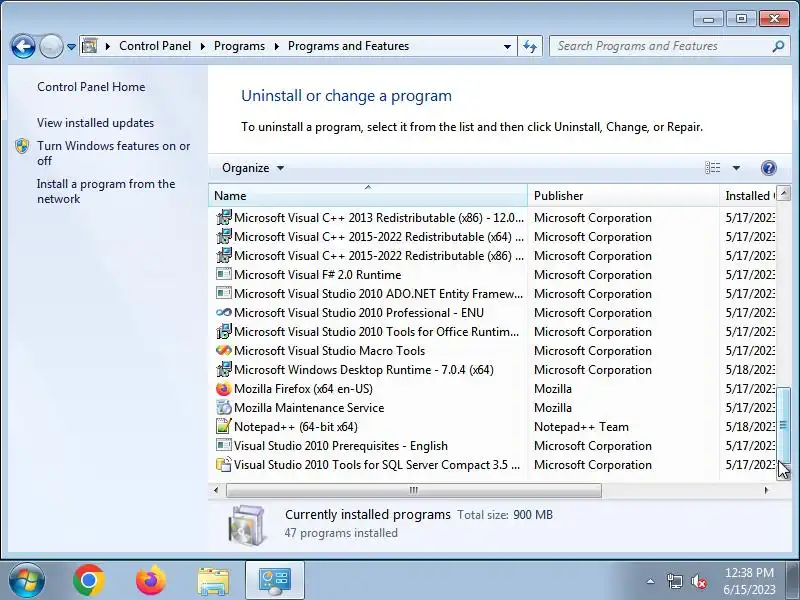
Task: Go to the Programs breadcrumb
Action: point(239,46)
